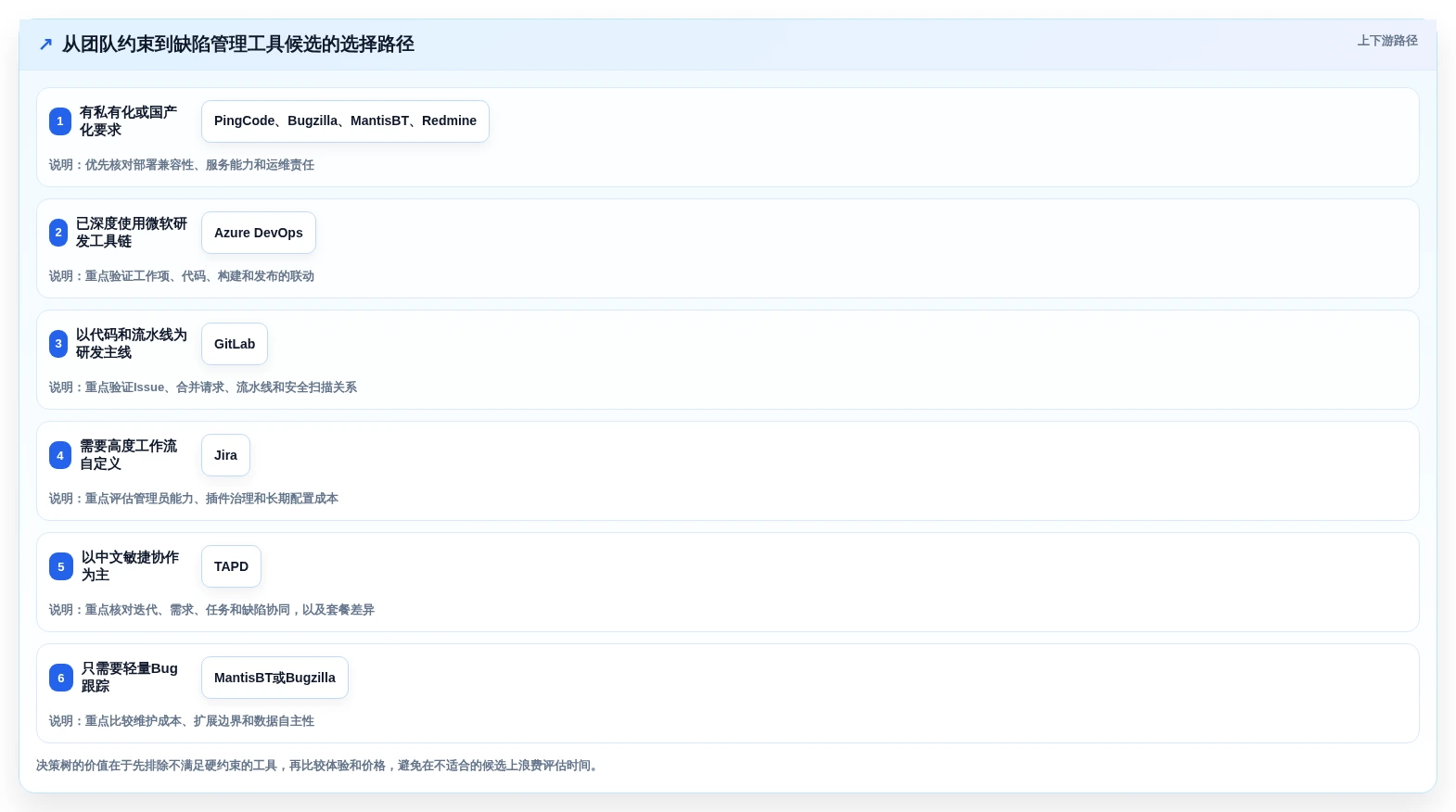Viewport: 1456px width, 812px height.
Task: Click condition text 有私有化或国产化要求
Action: (x=129, y=121)
